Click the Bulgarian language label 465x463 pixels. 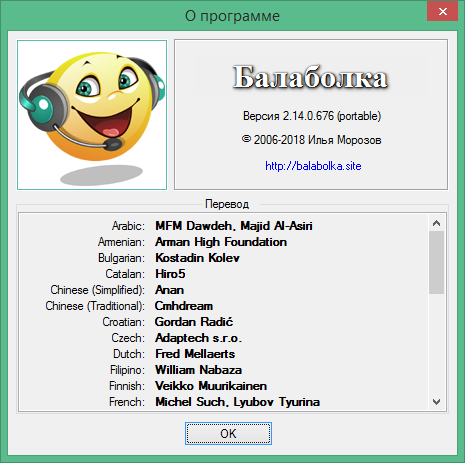click(x=121, y=258)
